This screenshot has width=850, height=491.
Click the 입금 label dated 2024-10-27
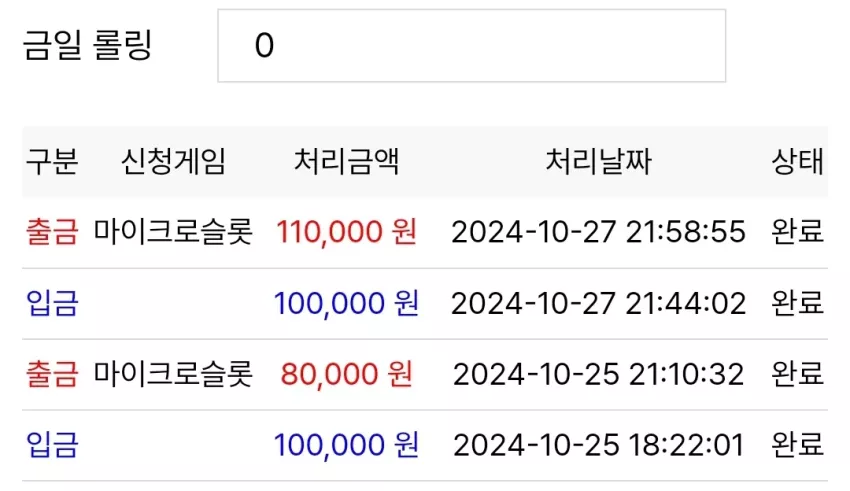[x=52, y=303]
